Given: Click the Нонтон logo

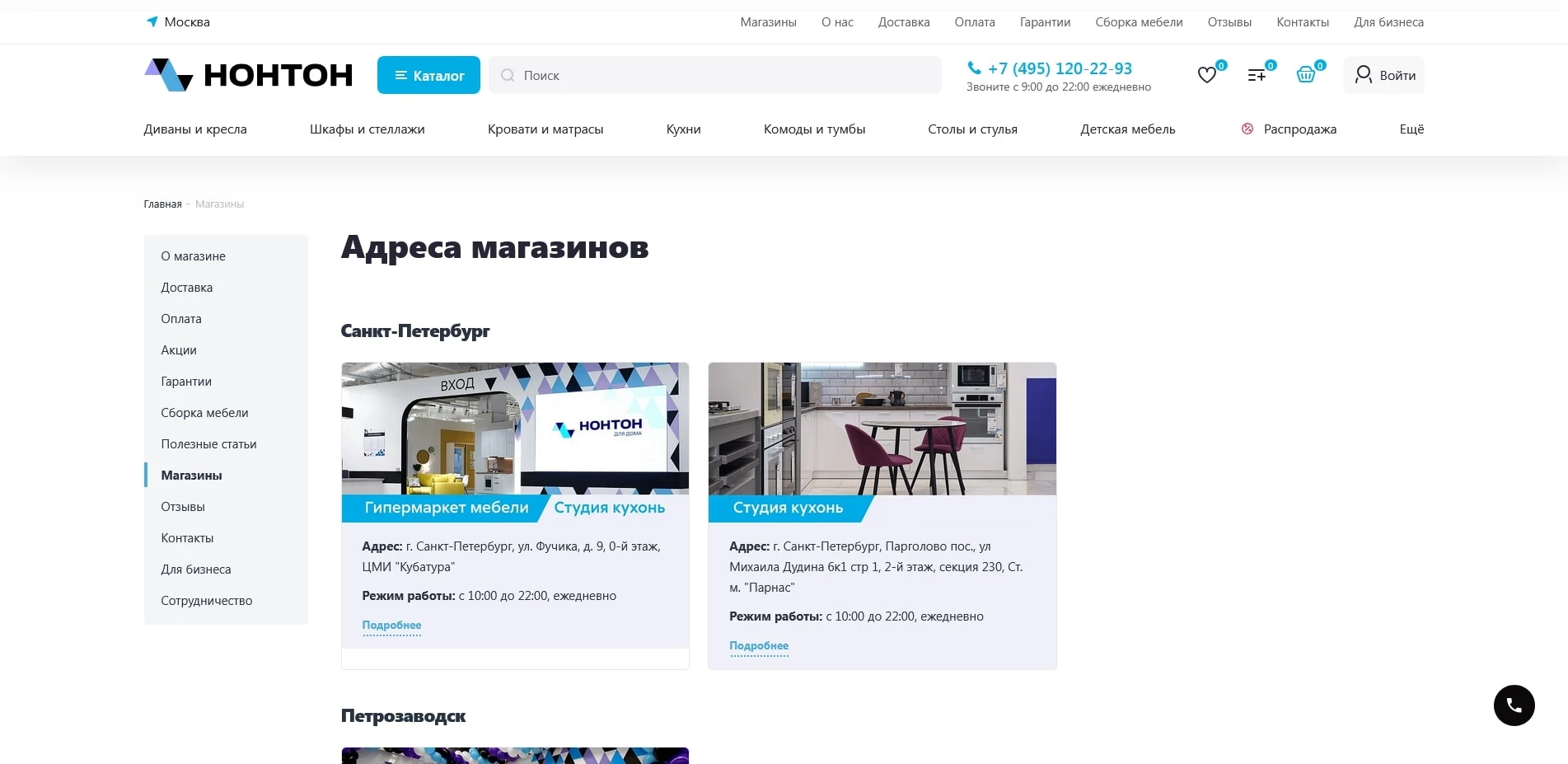Looking at the screenshot, I should [248, 75].
